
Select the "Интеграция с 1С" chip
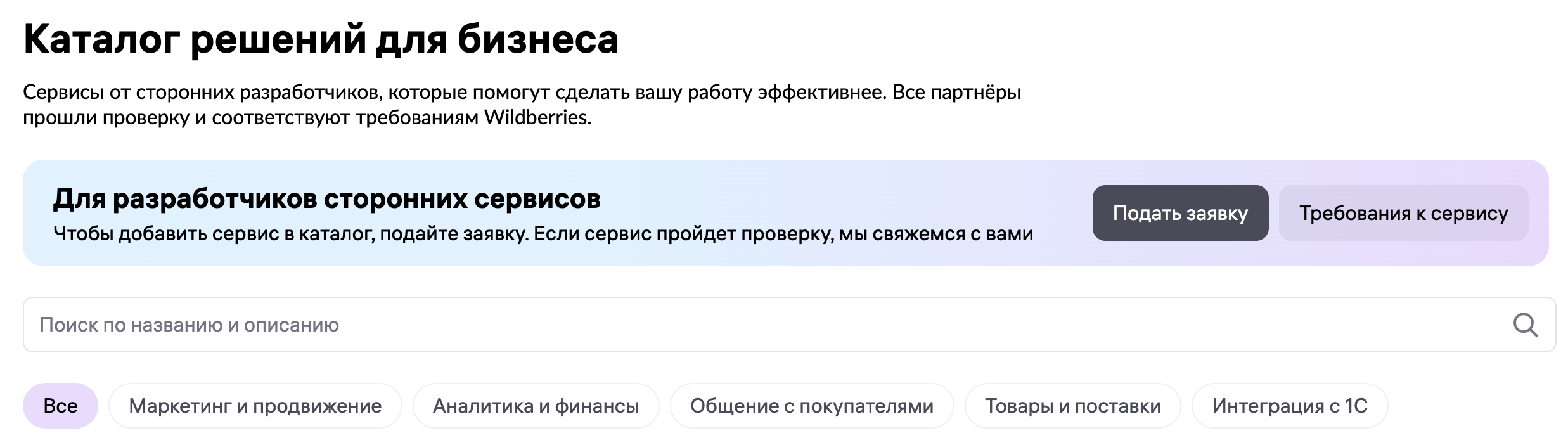pyautogui.click(x=1289, y=406)
